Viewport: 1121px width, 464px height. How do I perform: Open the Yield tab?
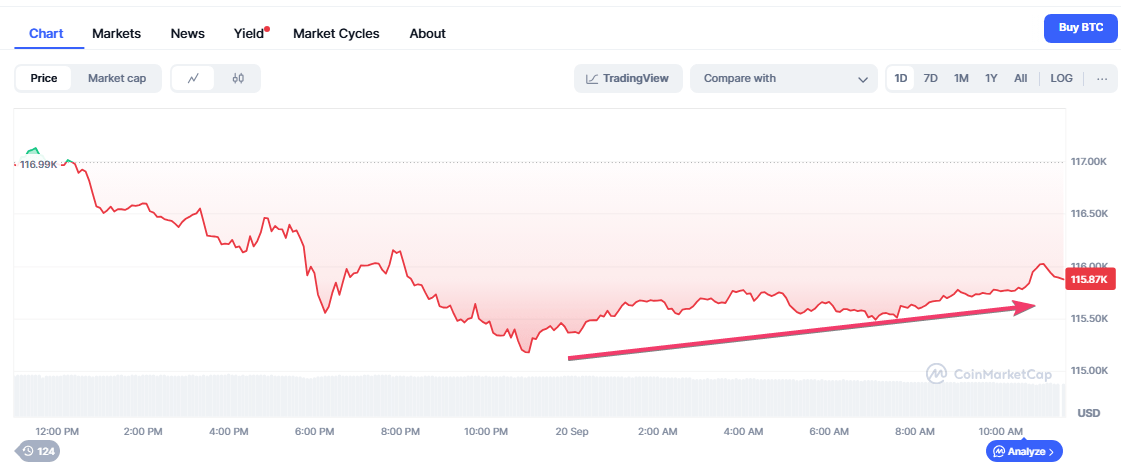pyautogui.click(x=248, y=33)
